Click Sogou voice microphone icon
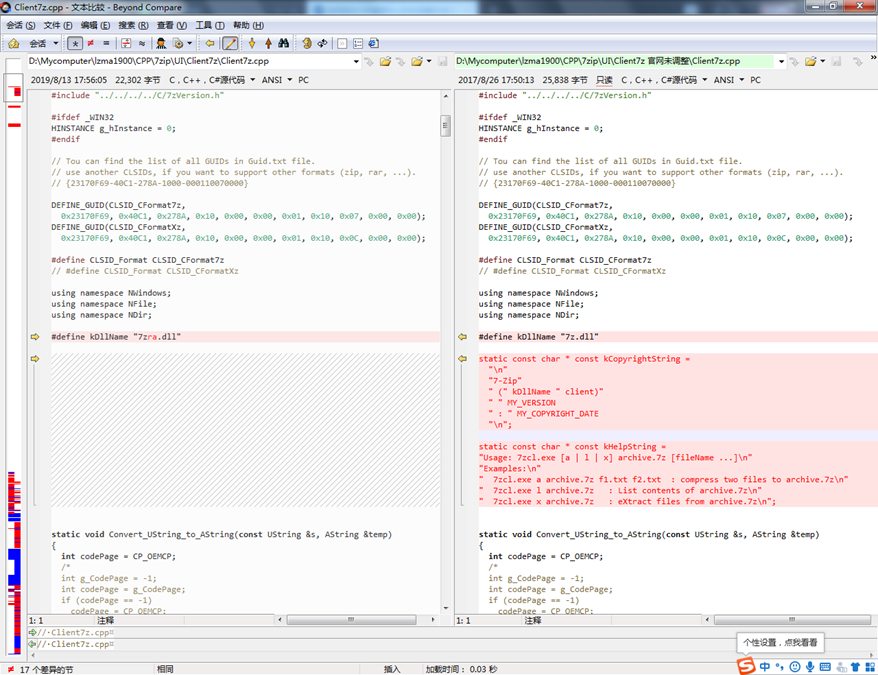 coord(810,667)
